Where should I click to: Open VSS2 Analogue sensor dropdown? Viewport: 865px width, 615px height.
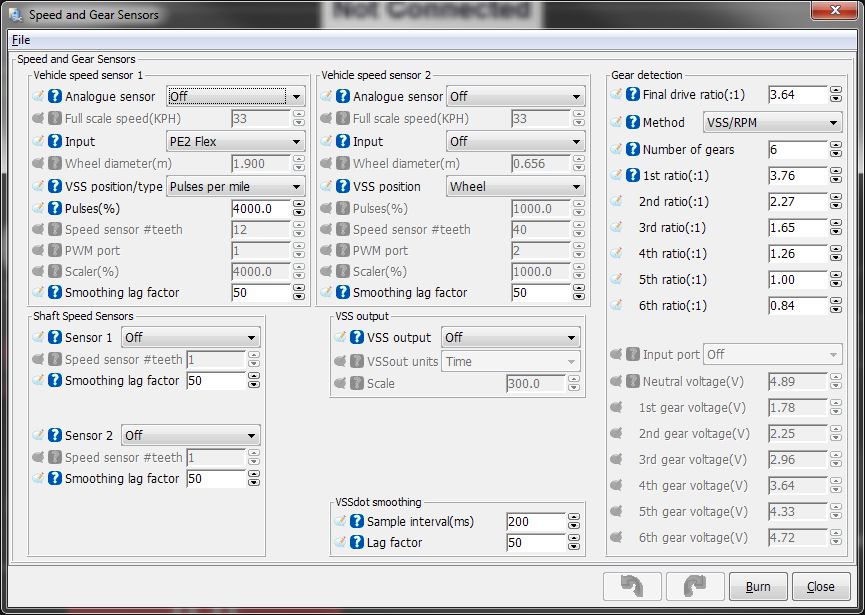[x=516, y=97]
